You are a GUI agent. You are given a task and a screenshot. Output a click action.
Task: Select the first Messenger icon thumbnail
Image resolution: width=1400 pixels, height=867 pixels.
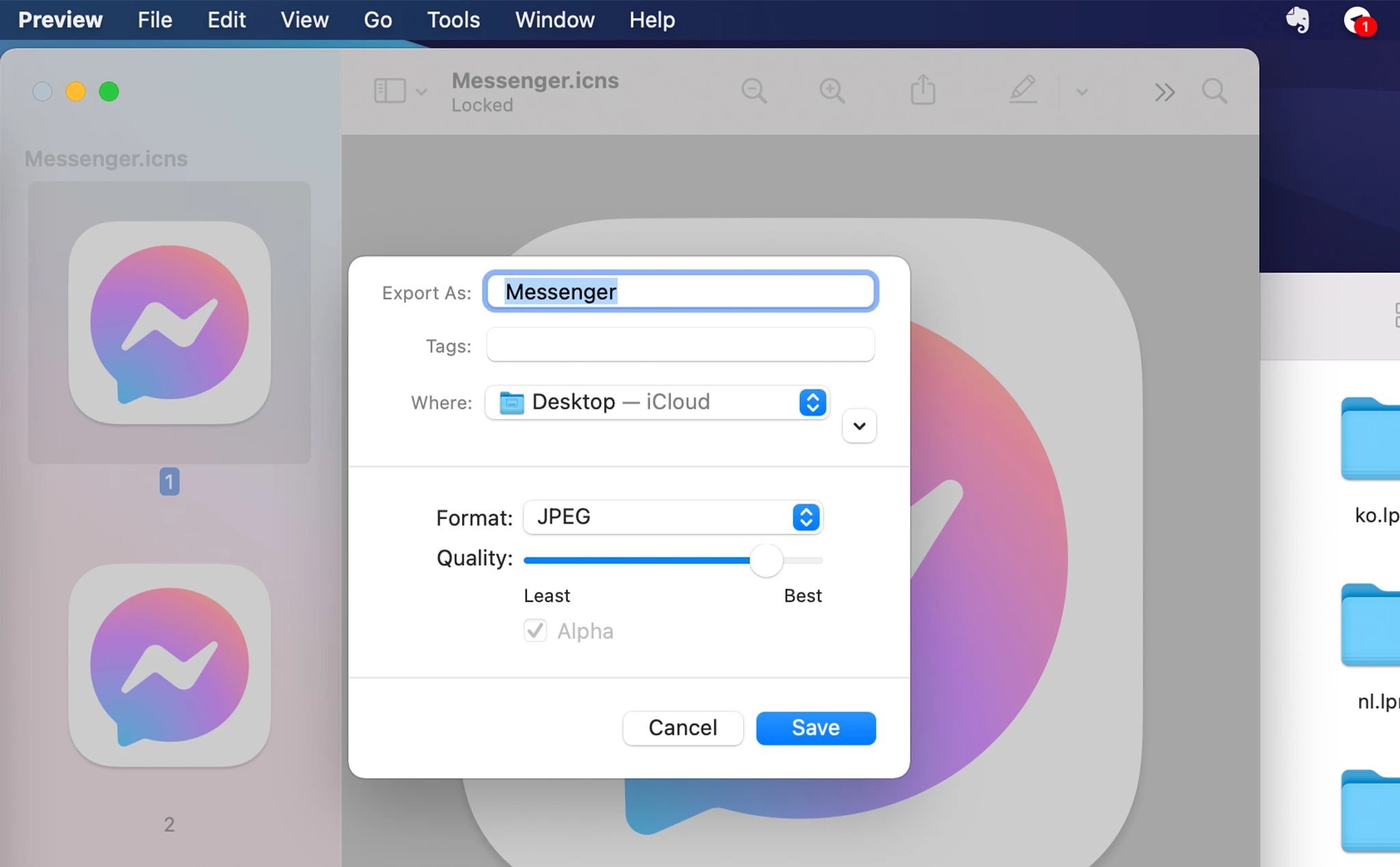click(170, 322)
